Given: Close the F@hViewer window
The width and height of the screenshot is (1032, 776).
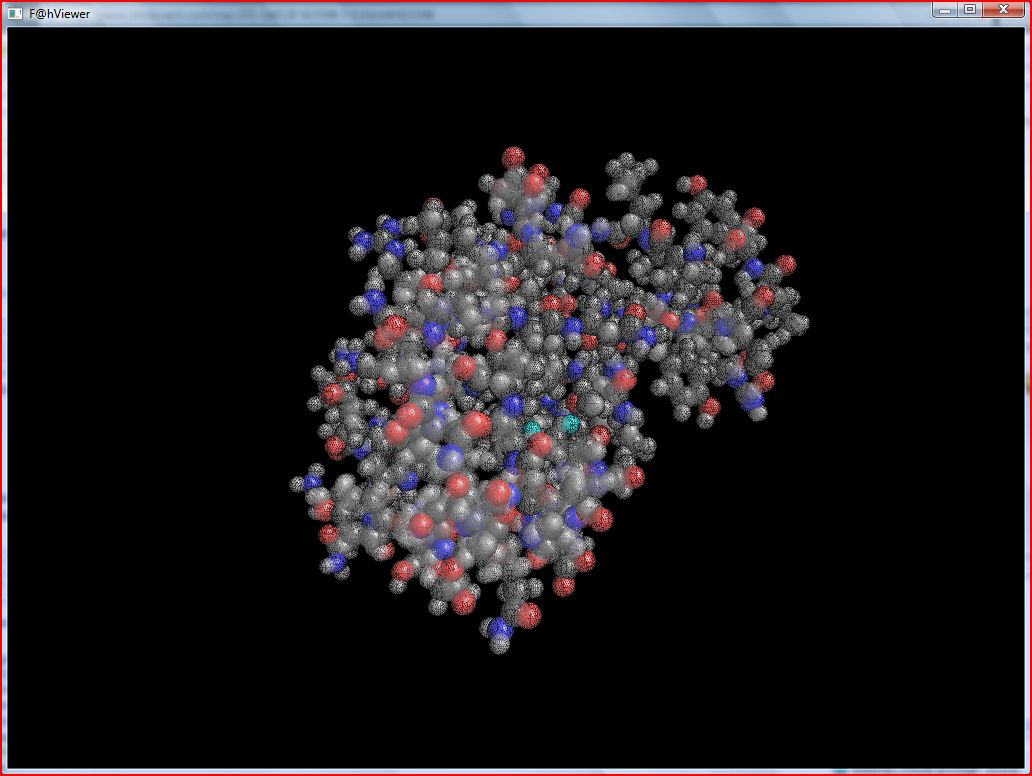Looking at the screenshot, I should (x=1002, y=9).
